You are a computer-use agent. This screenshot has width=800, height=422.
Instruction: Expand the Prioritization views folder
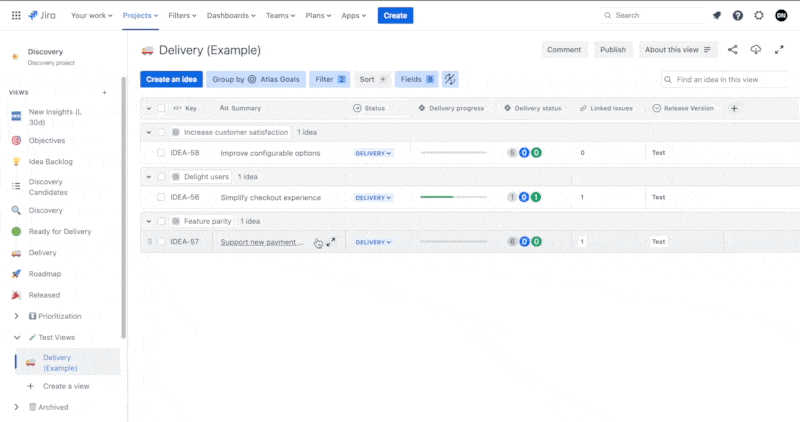tap(16, 316)
